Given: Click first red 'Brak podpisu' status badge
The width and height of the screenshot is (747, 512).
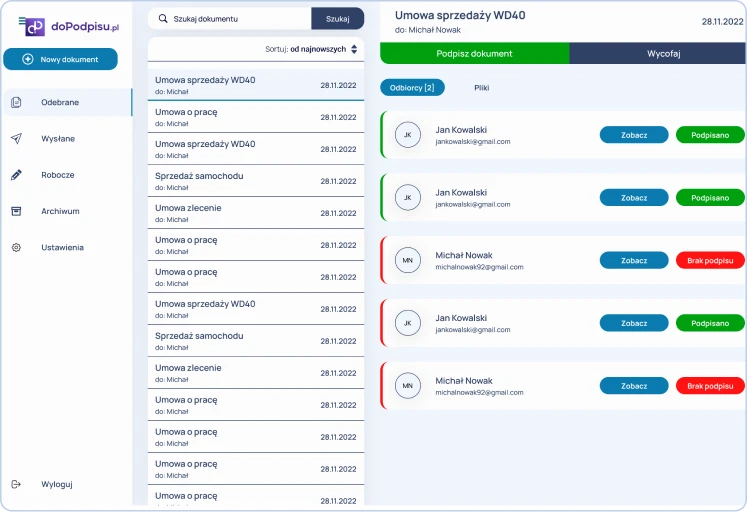Looking at the screenshot, I should [x=710, y=260].
